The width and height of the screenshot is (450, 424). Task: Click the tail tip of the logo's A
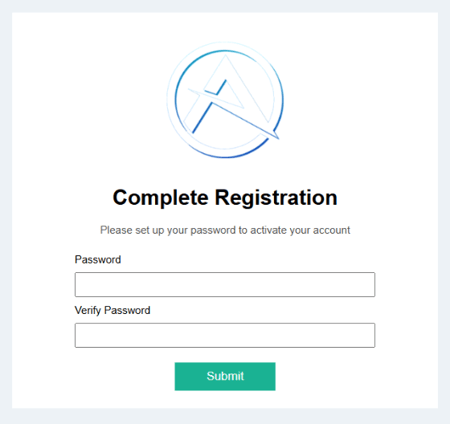tap(277, 137)
